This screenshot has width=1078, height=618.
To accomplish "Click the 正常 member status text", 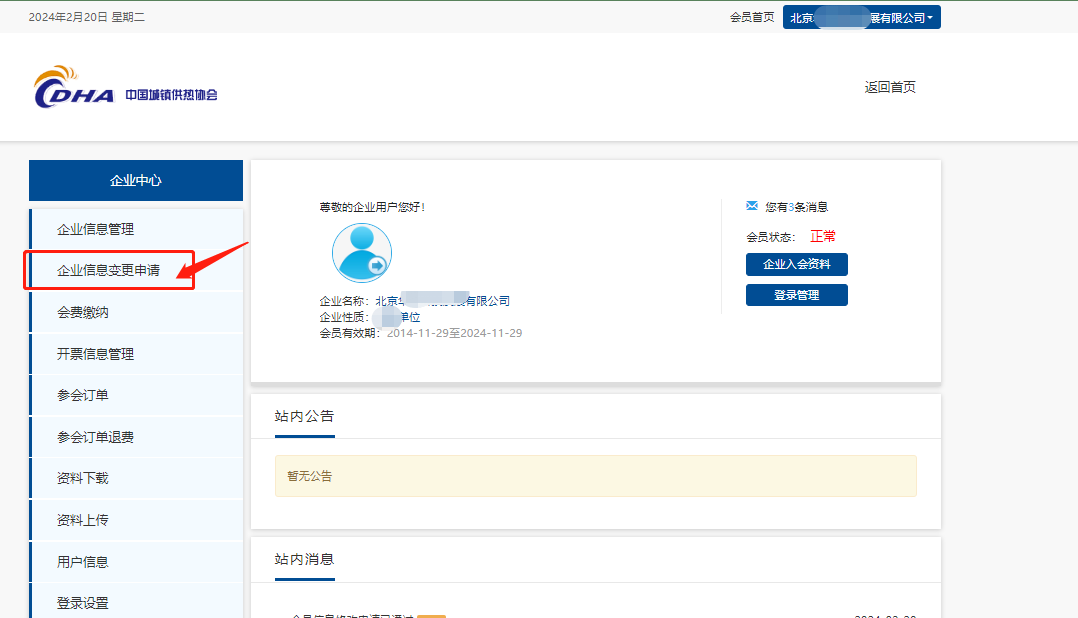I will pos(823,236).
